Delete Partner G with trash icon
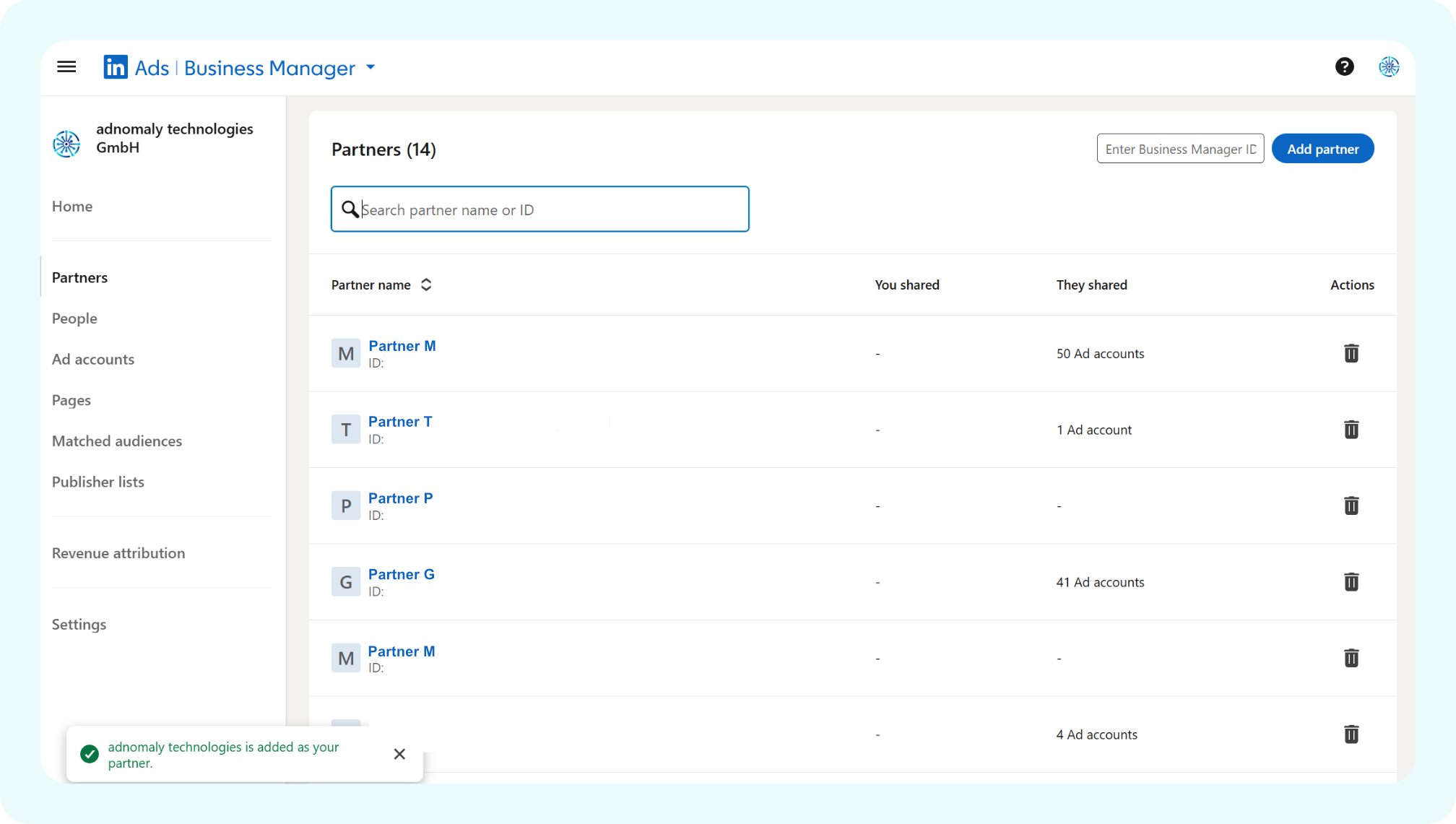Viewport: 1456px width, 824px height. [x=1351, y=582]
